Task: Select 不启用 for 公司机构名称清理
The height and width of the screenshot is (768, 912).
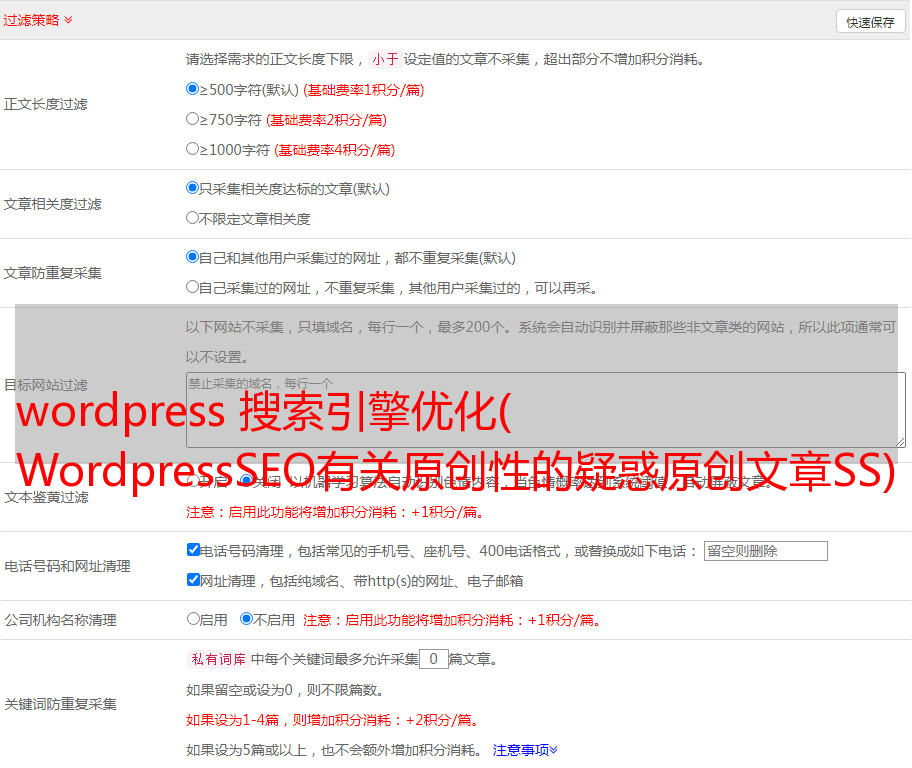Action: point(247,619)
